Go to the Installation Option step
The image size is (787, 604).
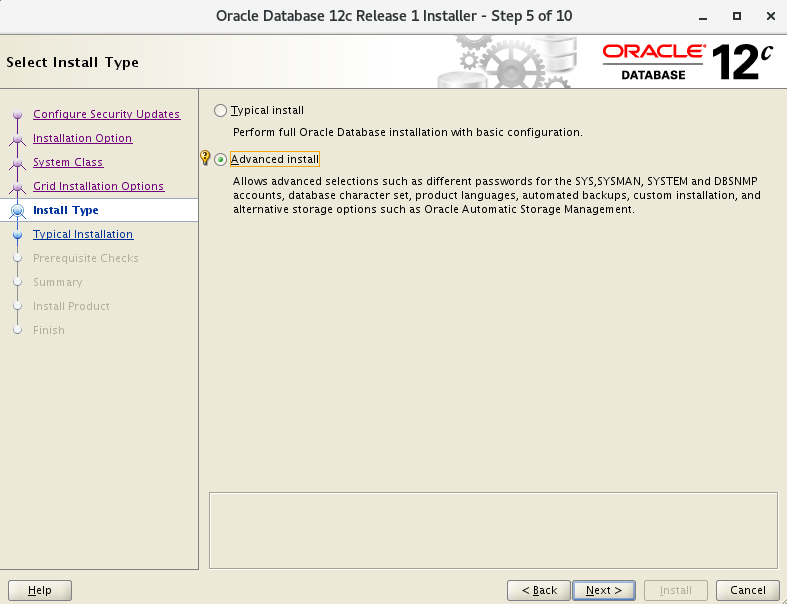[x=82, y=138]
